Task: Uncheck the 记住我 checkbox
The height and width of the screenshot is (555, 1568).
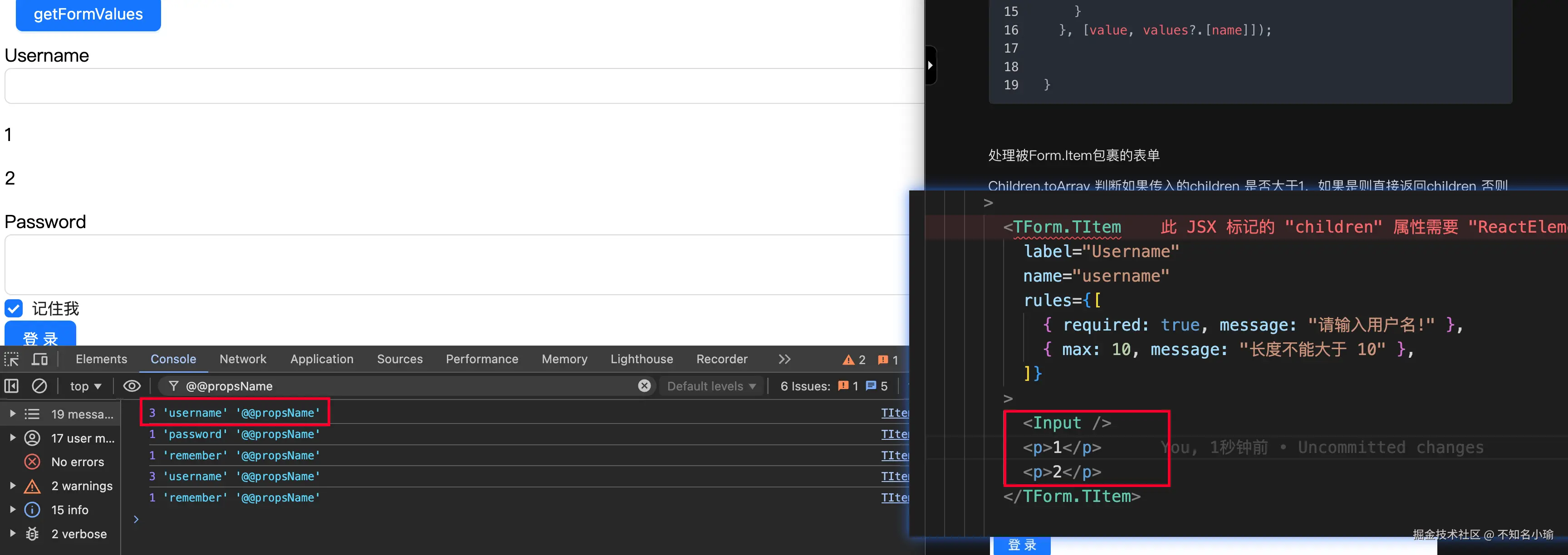Action: pos(14,308)
